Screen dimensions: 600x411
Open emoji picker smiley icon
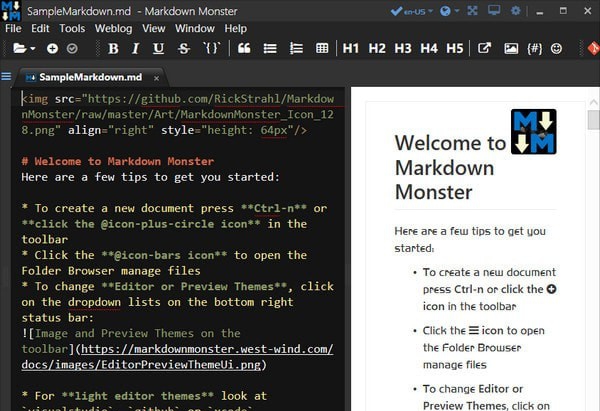pos(556,49)
